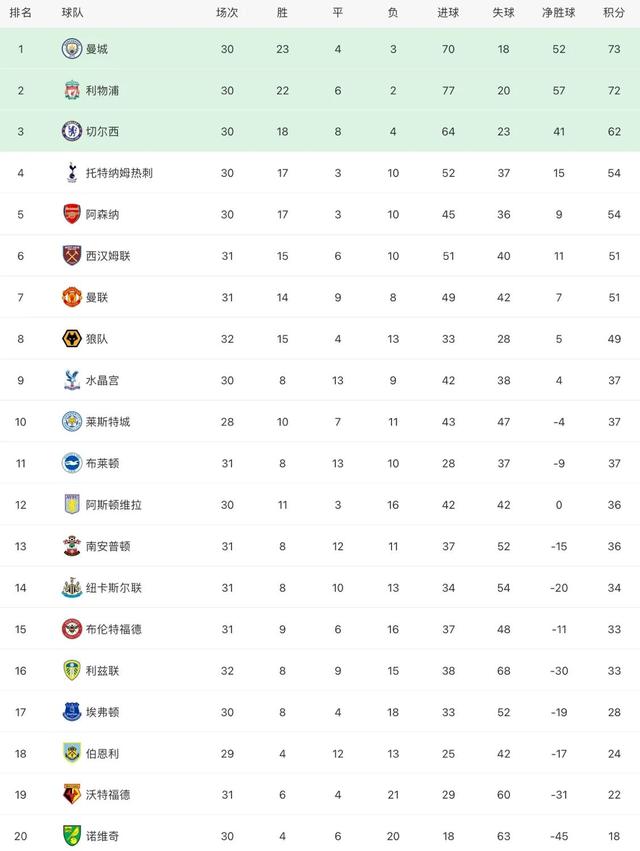Click the 进球 column header
640x851 pixels.
[x=448, y=12]
